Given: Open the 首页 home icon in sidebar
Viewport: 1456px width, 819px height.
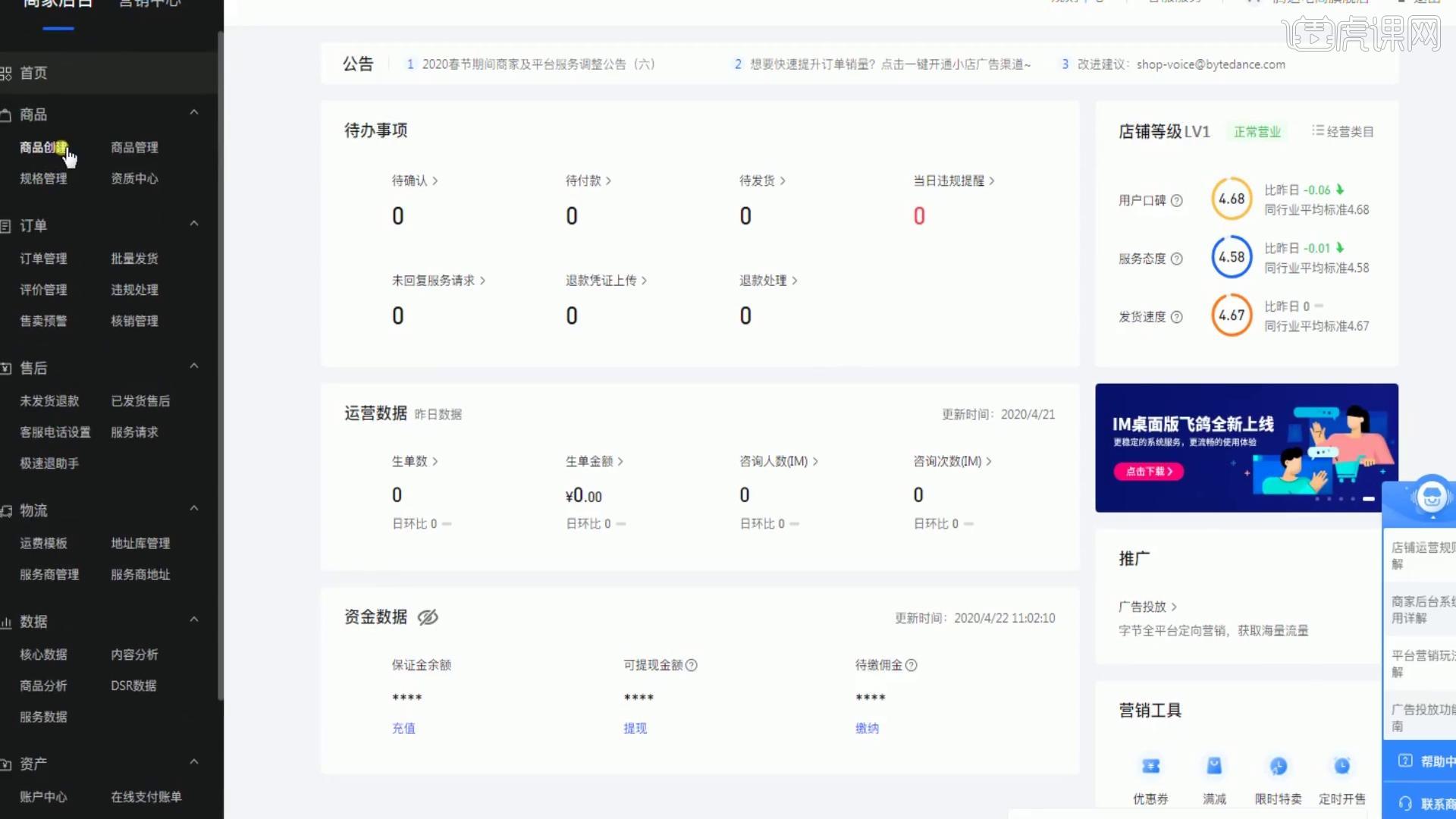Looking at the screenshot, I should pos(6,74).
